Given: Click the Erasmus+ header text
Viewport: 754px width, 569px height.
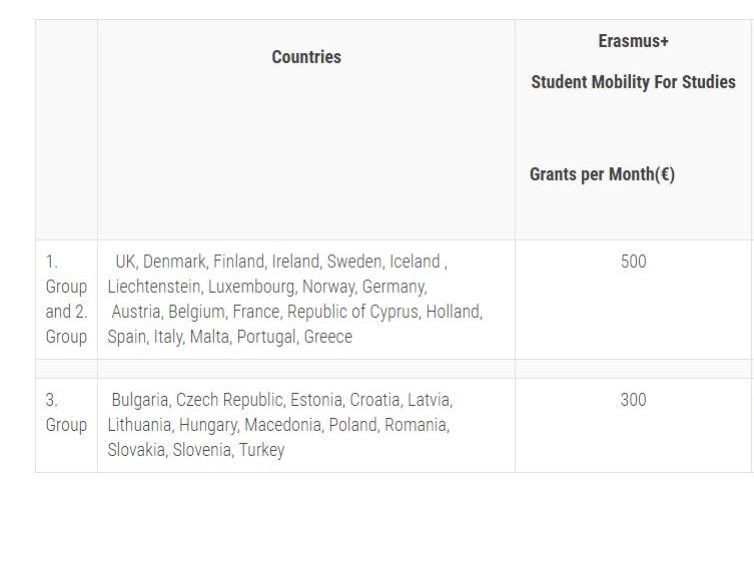Looking at the screenshot, I should point(633,41).
